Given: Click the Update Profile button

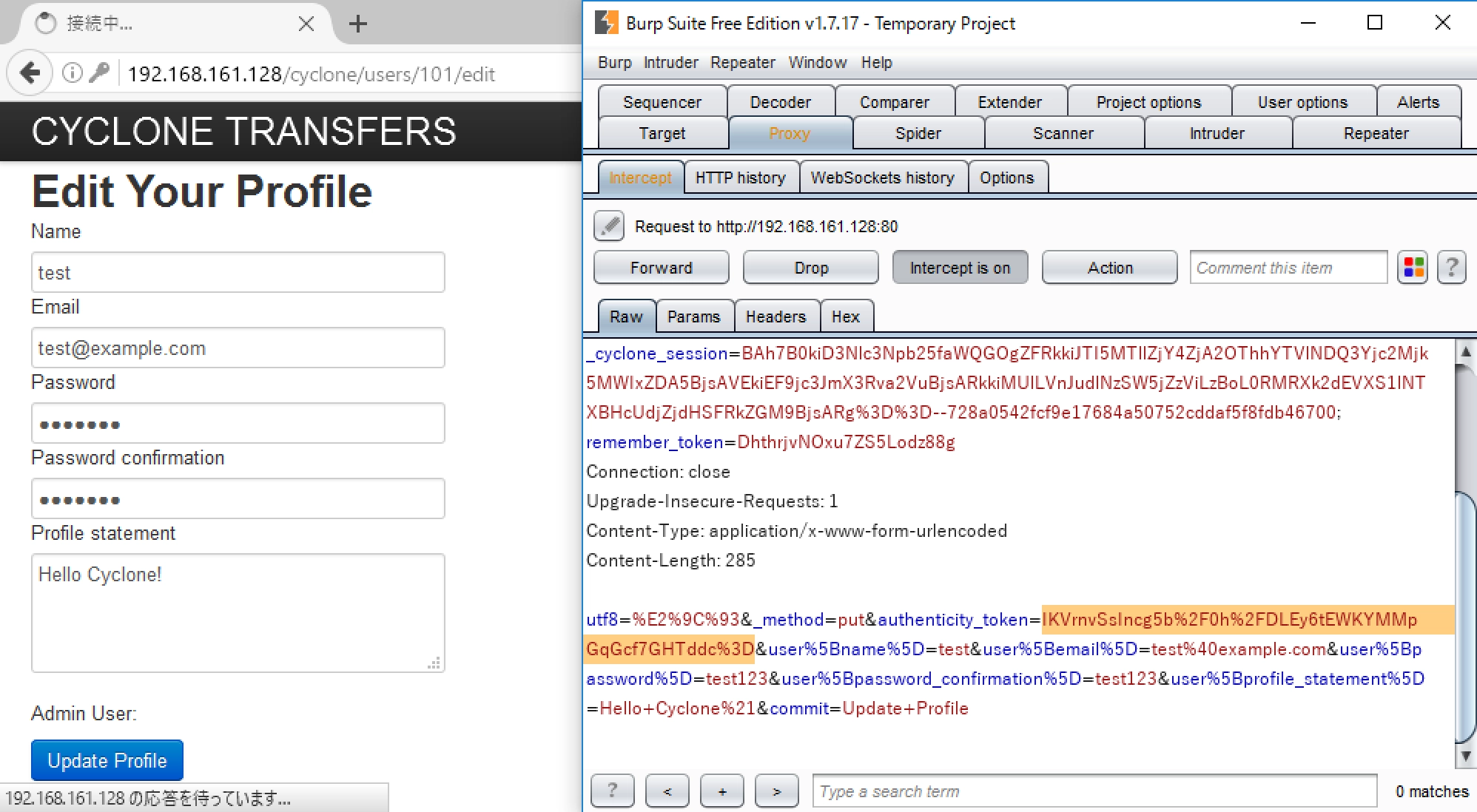Looking at the screenshot, I should click(107, 760).
